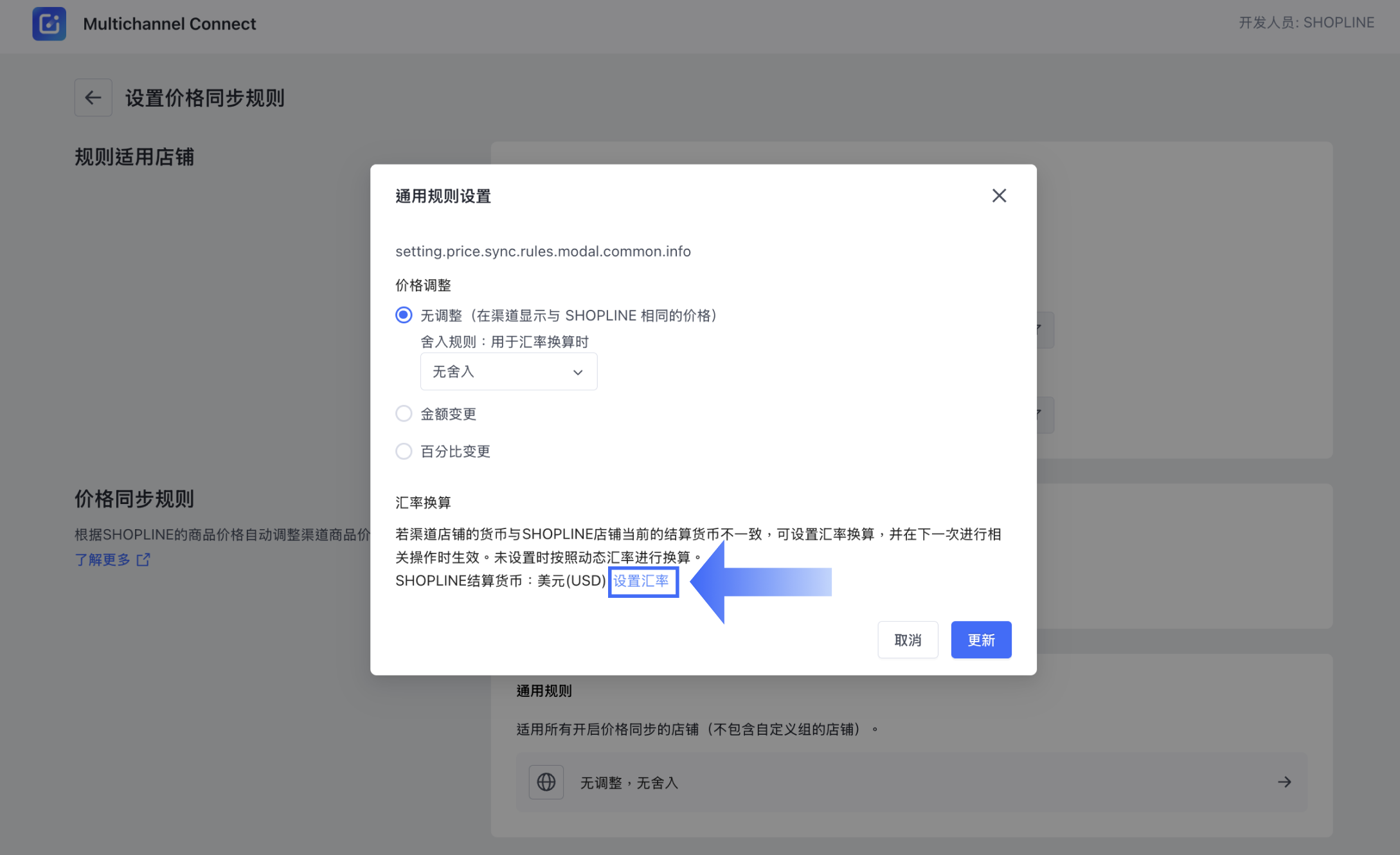Image resolution: width=1400 pixels, height=855 pixels.
Task: Open the 无舍入 rounding rule dropdown
Action: [x=508, y=372]
